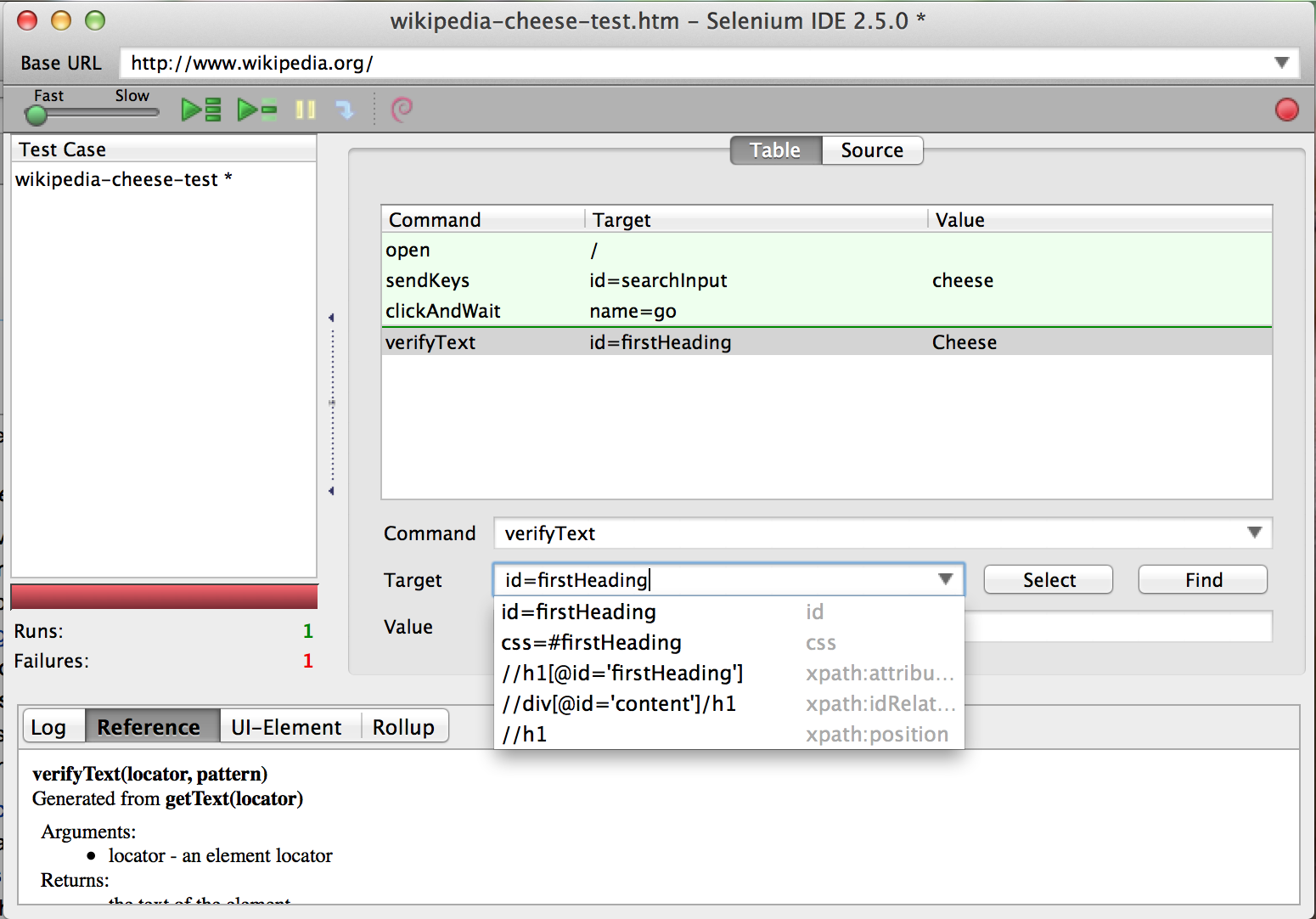Image resolution: width=1316 pixels, height=919 pixels.
Task: Step through with blue arrow icon
Action: point(345,110)
